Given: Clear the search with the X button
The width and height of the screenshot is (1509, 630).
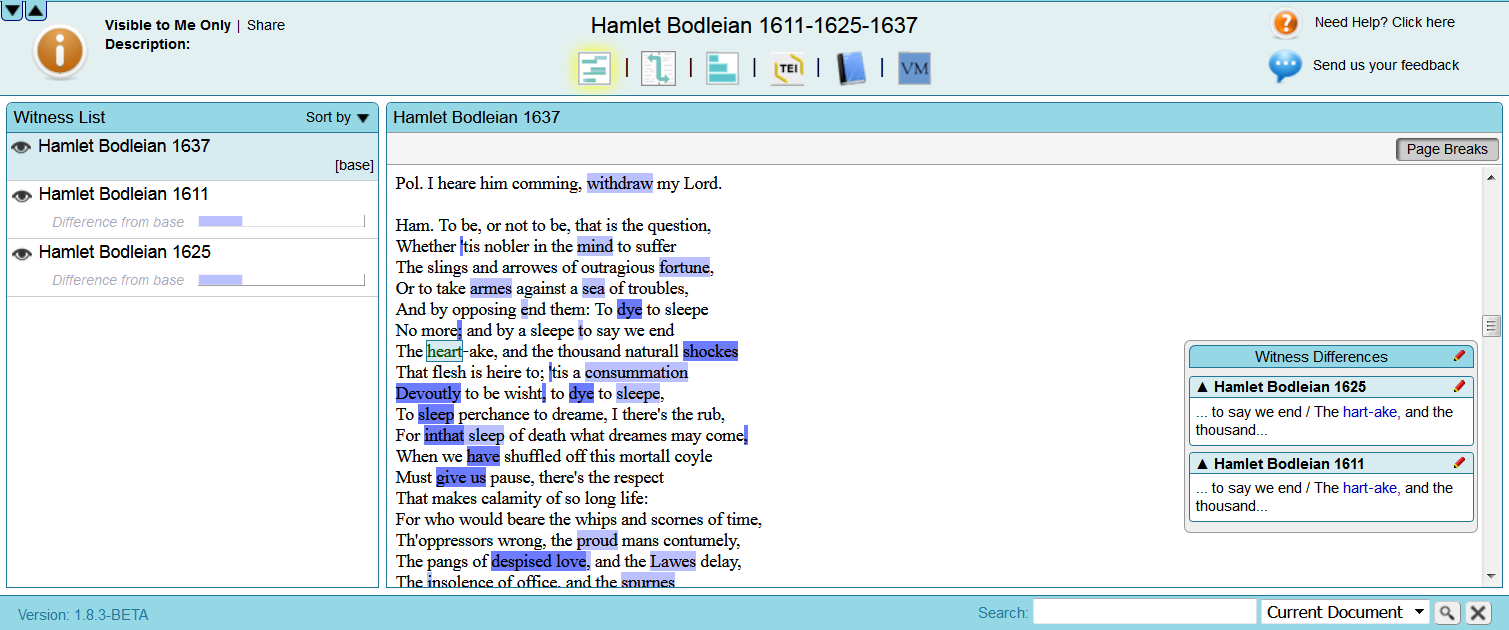Looking at the screenshot, I should (1478, 613).
